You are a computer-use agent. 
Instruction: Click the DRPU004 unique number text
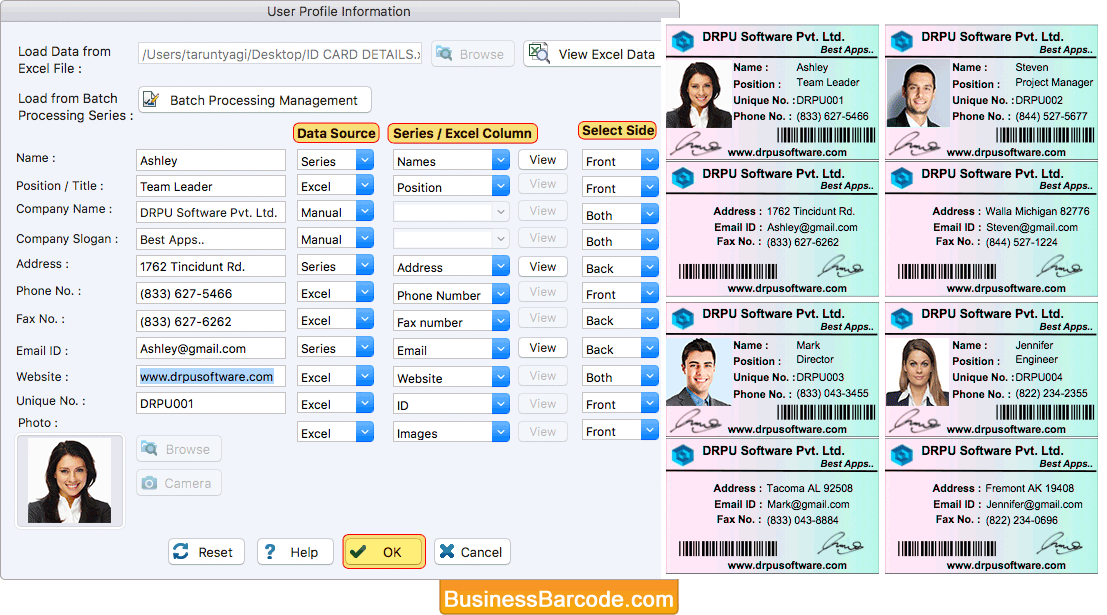pos(1039,377)
